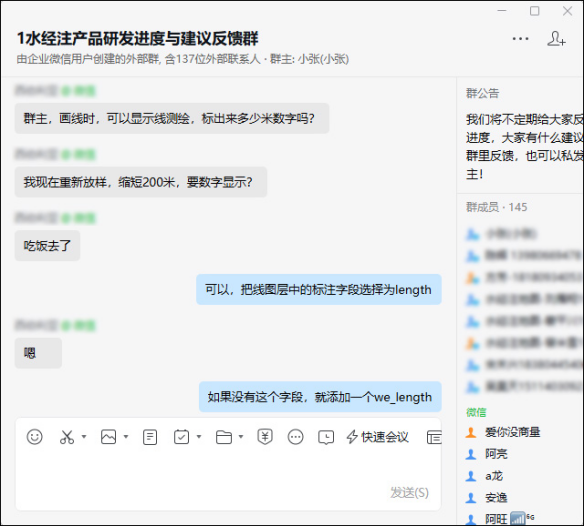Click reply mentioning we_length field
This screenshot has height=526, width=584.
pyautogui.click(x=320, y=397)
